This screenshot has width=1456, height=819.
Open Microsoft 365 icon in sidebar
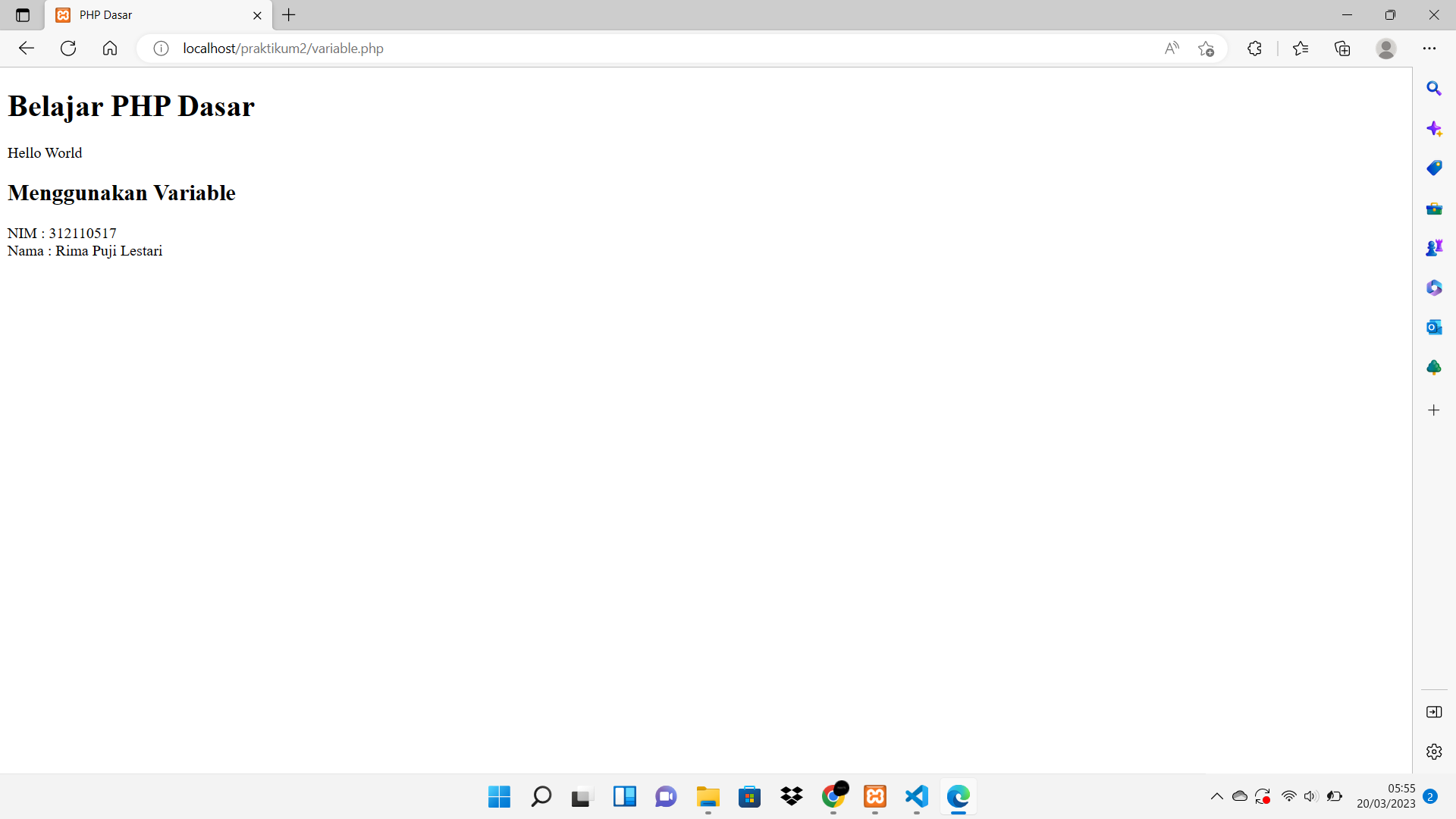[1433, 287]
